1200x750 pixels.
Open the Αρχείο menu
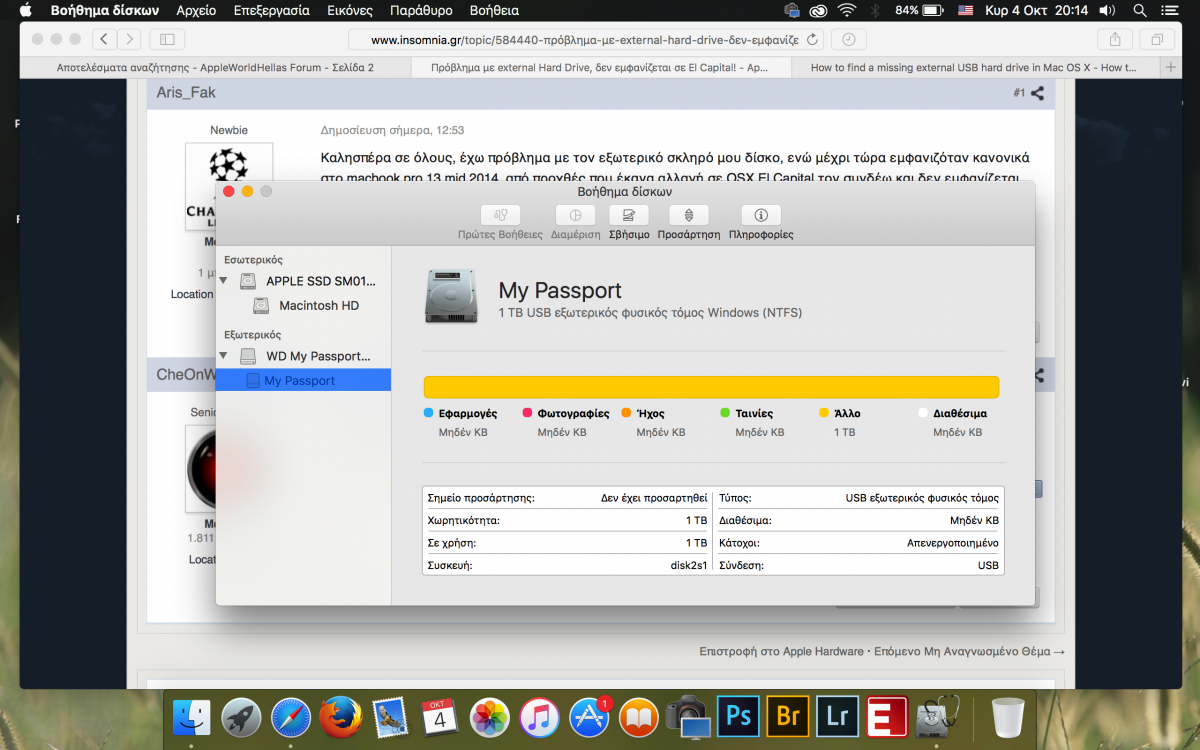(x=195, y=10)
